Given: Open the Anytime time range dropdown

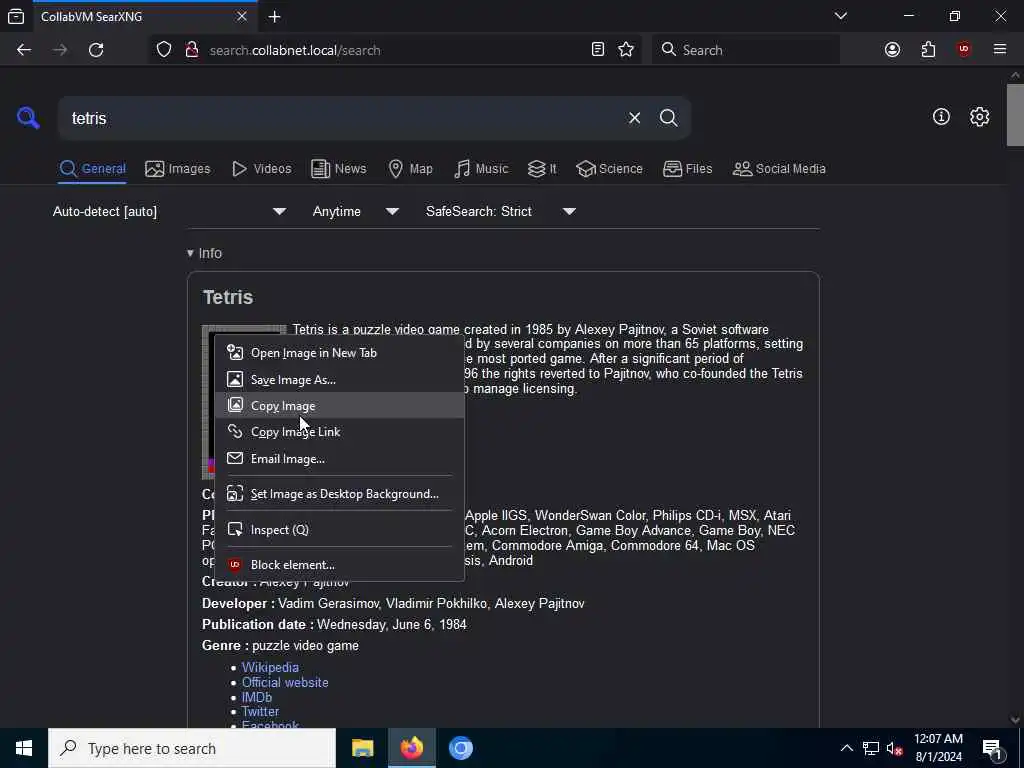Looking at the screenshot, I should coord(355,212).
